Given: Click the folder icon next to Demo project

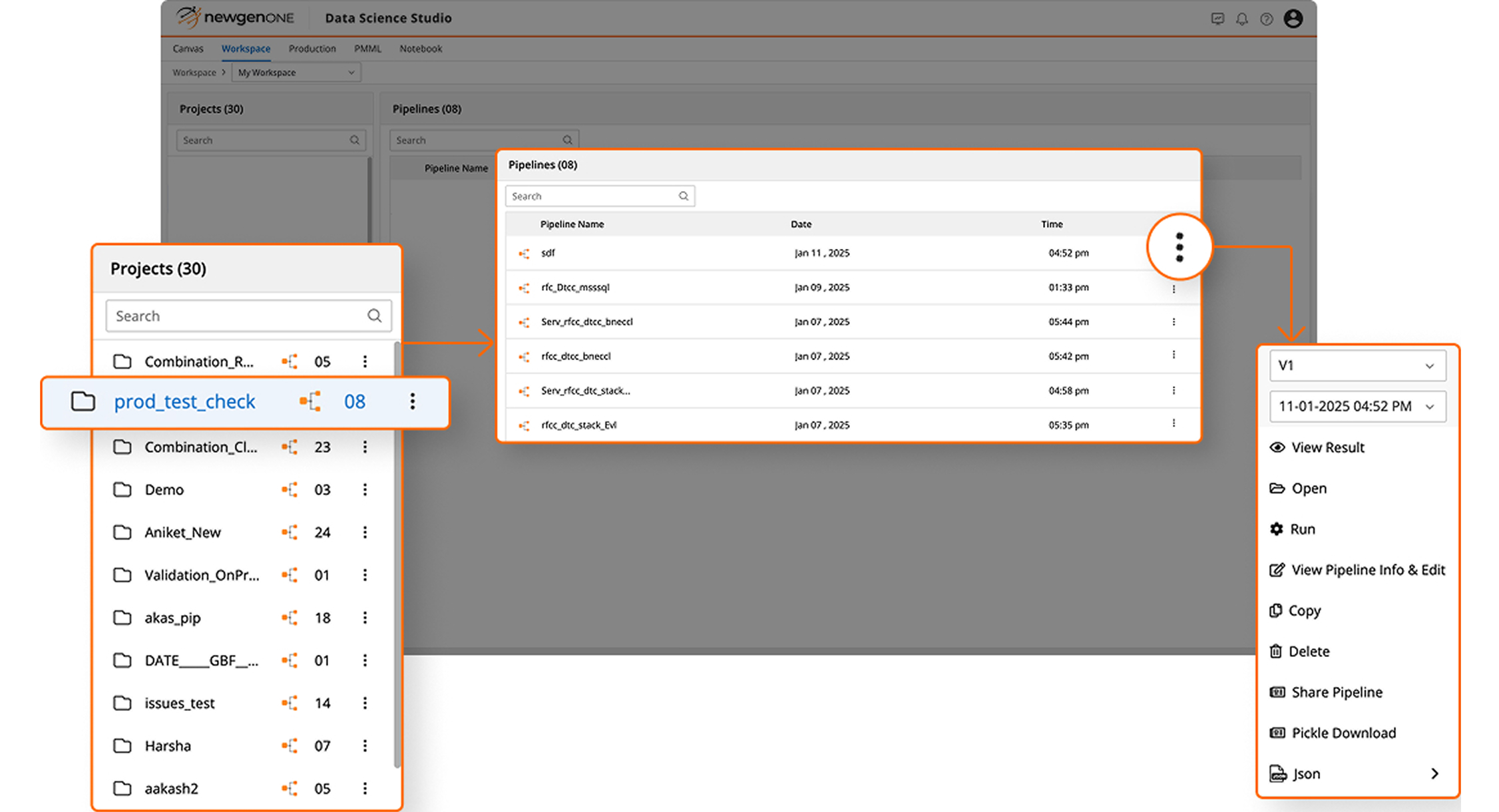Looking at the screenshot, I should [x=122, y=489].
